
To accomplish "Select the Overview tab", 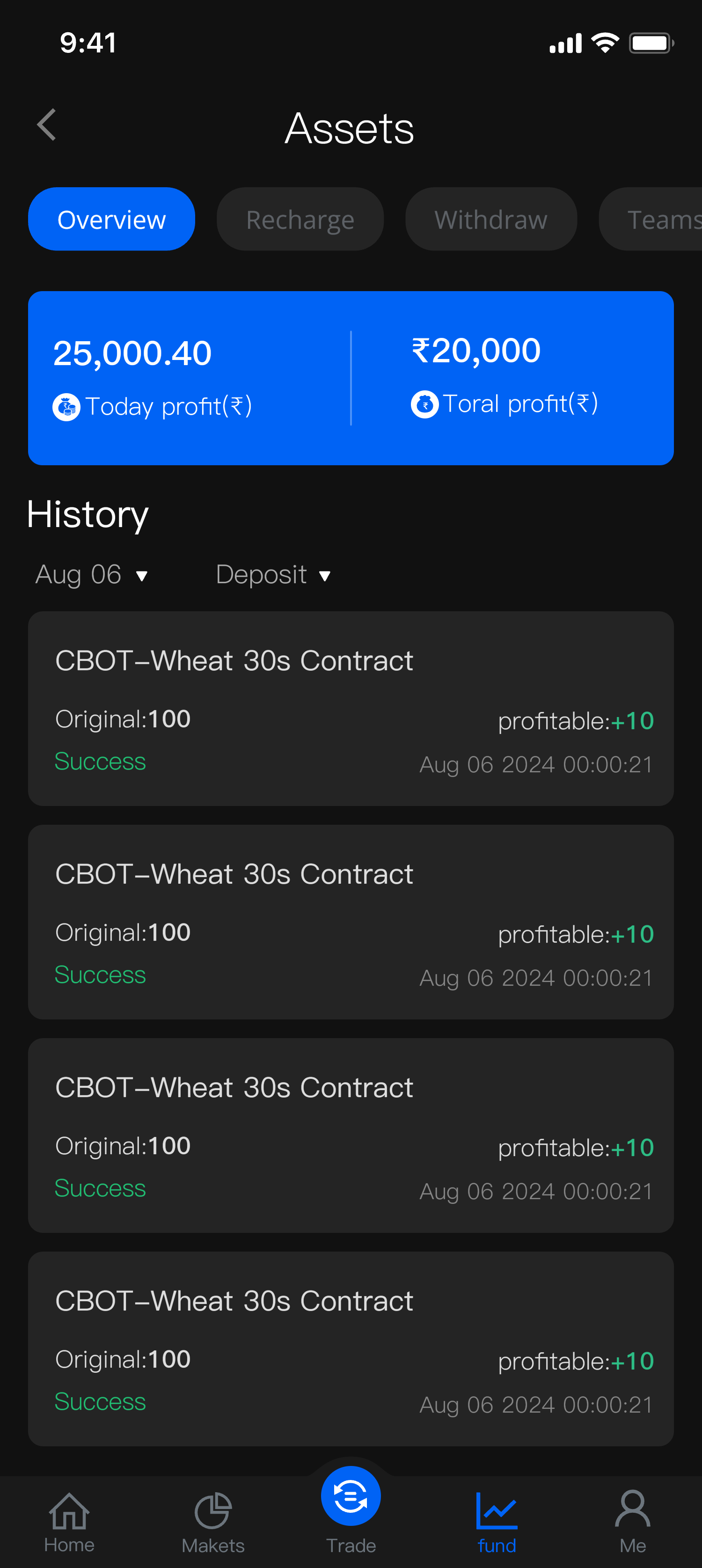I will 111,219.
